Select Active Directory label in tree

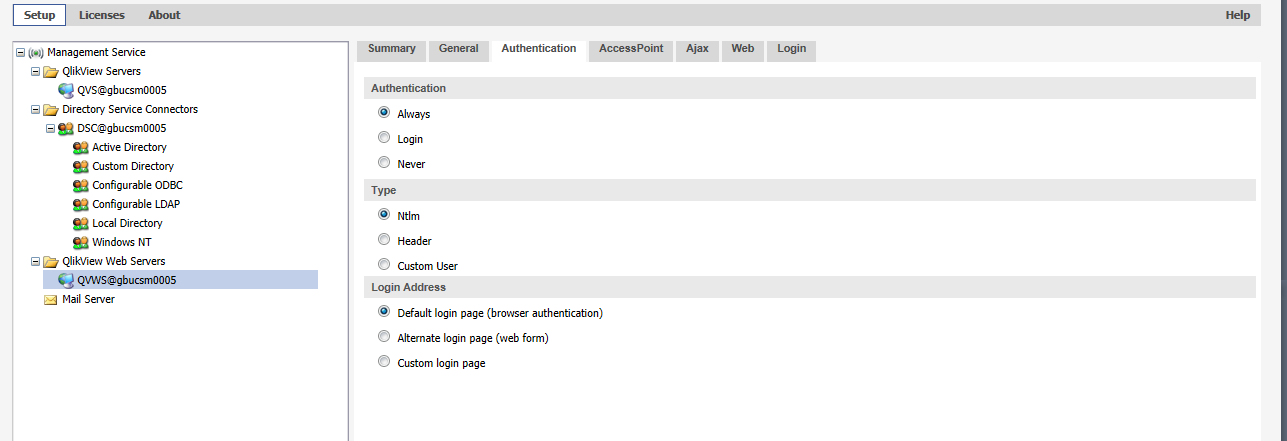coord(130,147)
